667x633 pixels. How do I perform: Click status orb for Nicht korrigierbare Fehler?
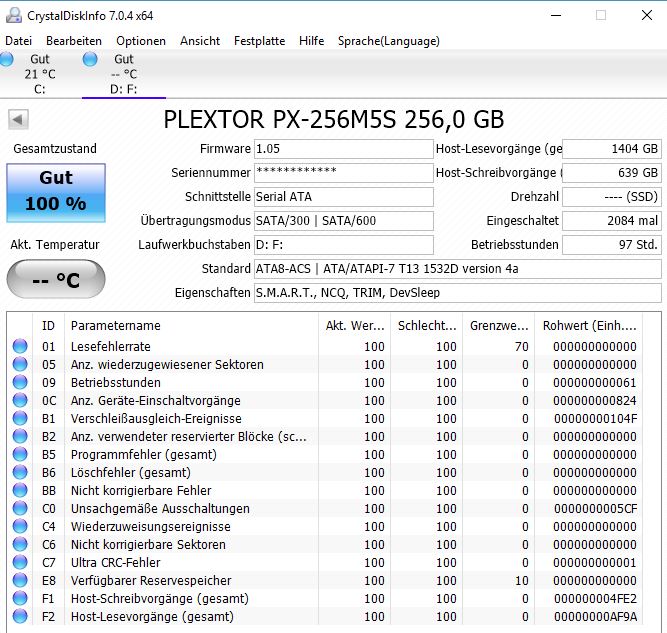(20, 490)
